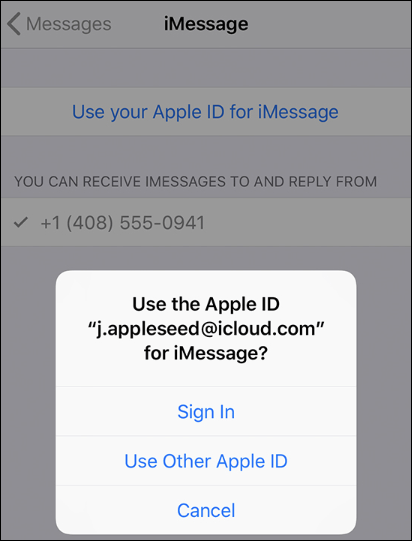Tap the dimmed background right of the dialog
The height and width of the screenshot is (541, 412).
pyautogui.click(x=384, y=397)
